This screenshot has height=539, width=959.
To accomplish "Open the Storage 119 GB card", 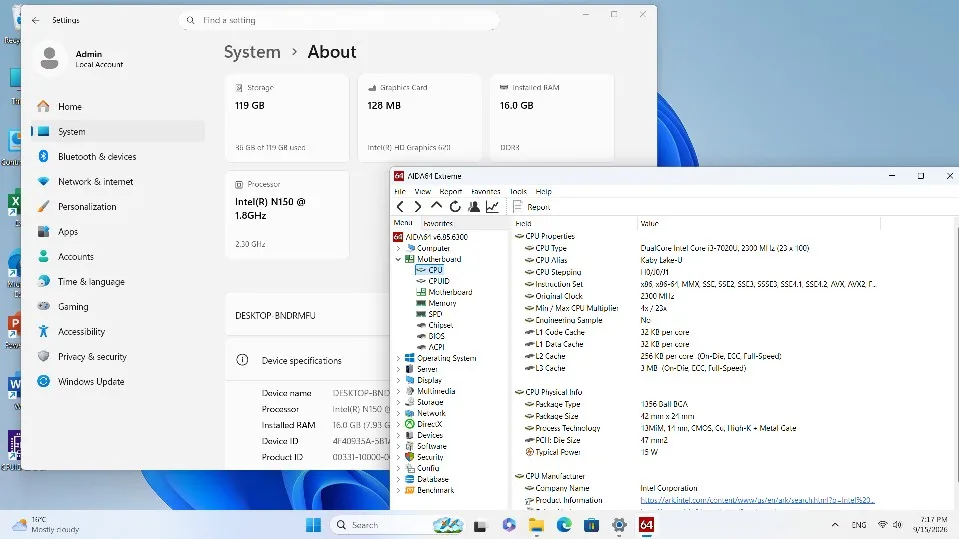I will [287, 117].
